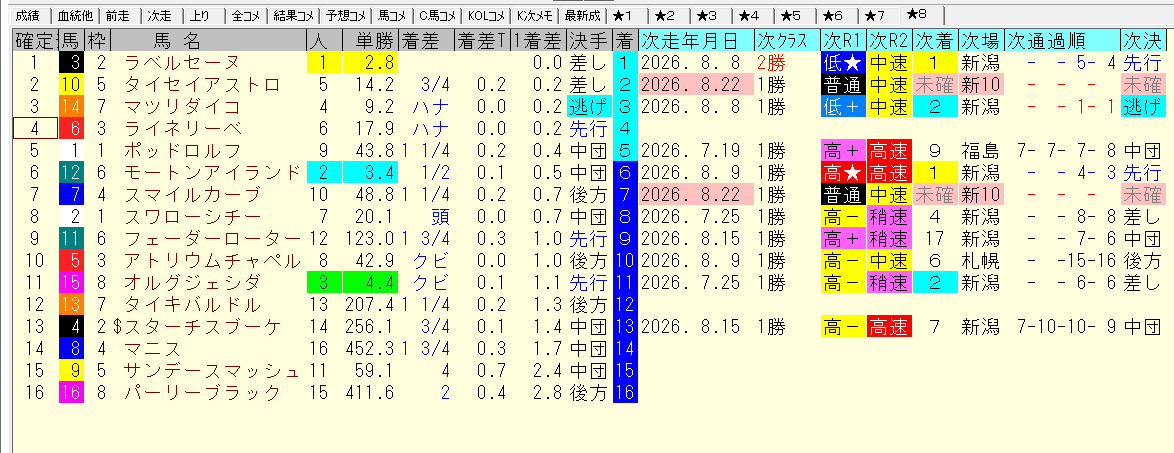Open the ★4 tab

click(x=748, y=15)
